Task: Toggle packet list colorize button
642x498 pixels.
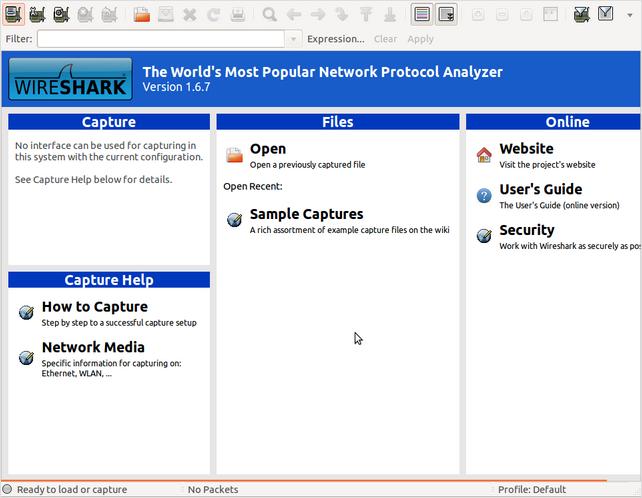Action: [x=422, y=14]
